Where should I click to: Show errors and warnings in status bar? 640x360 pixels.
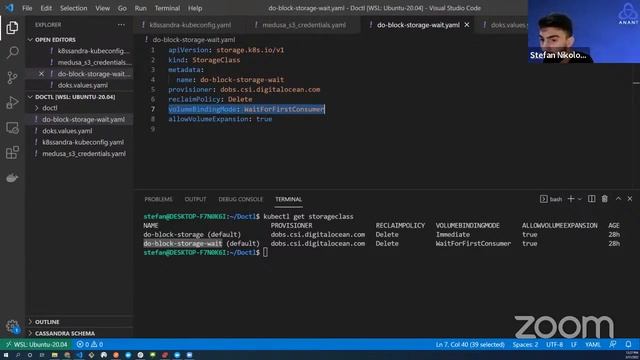click(90, 344)
